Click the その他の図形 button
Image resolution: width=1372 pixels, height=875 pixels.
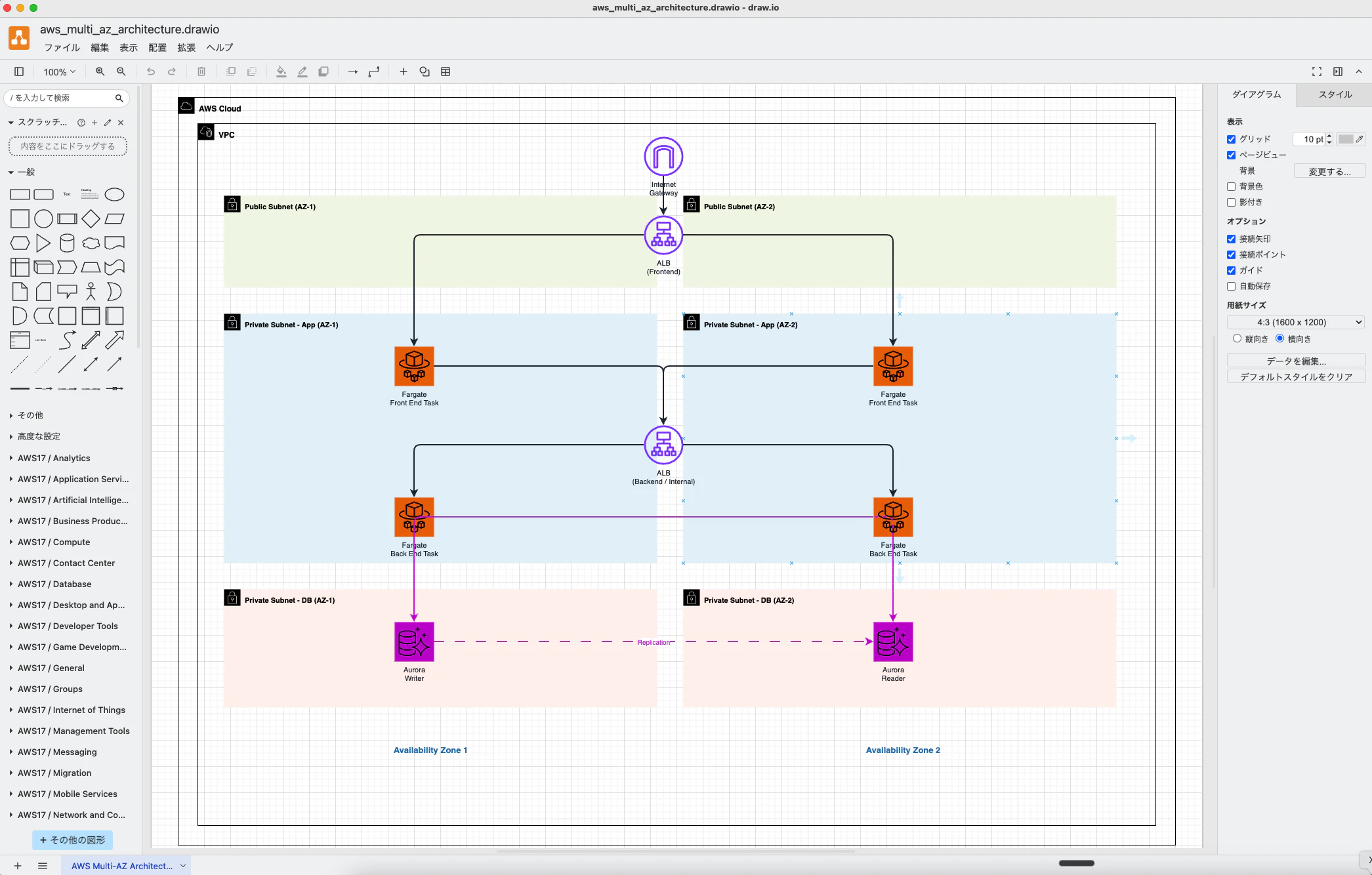point(72,840)
